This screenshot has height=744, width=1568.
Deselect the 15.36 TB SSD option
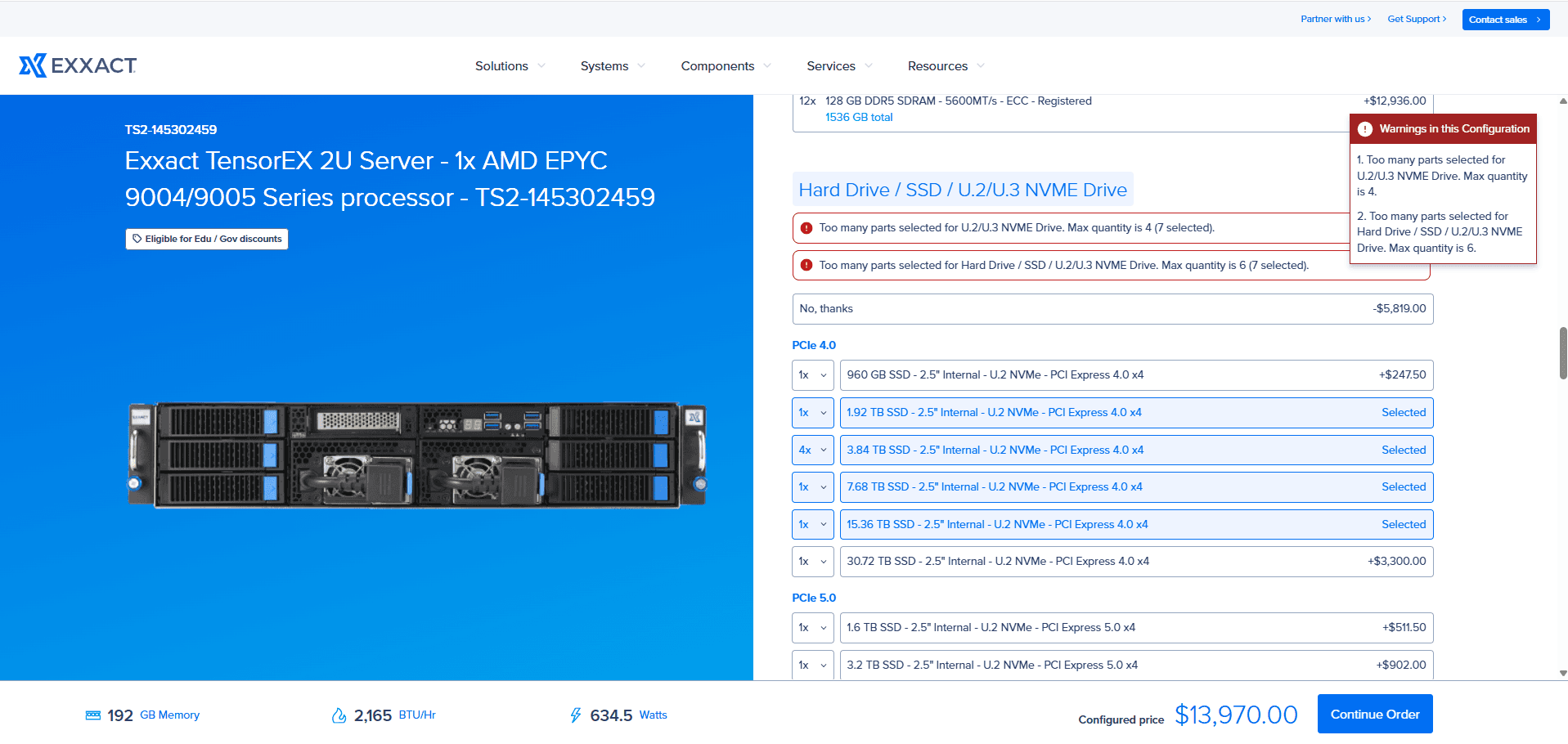click(1136, 525)
